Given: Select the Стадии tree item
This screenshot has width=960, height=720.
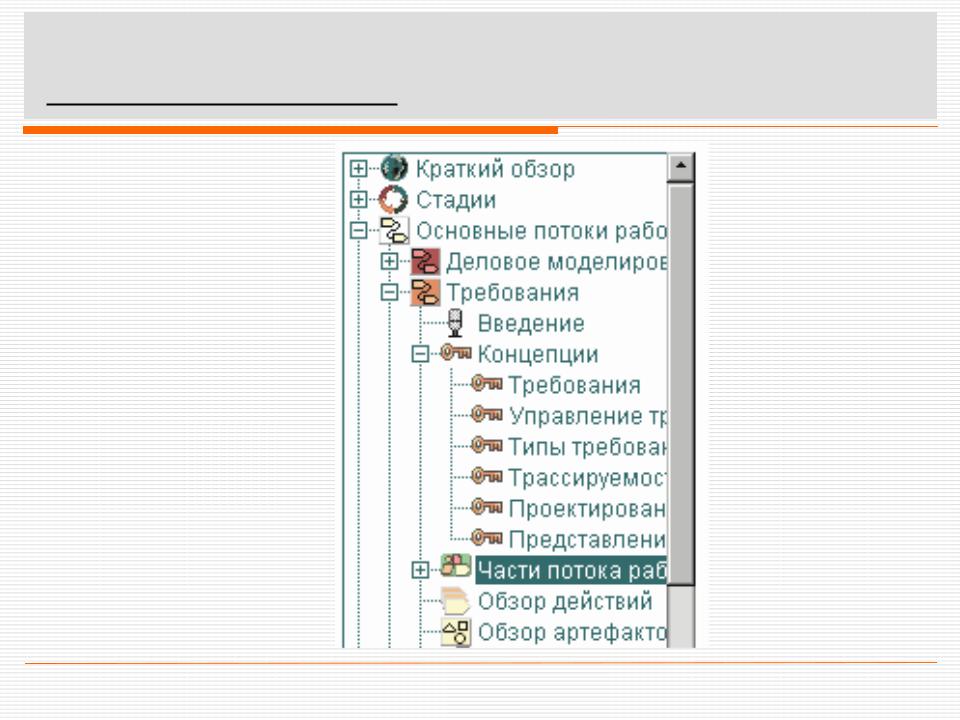Looking at the screenshot, I should [x=456, y=200].
